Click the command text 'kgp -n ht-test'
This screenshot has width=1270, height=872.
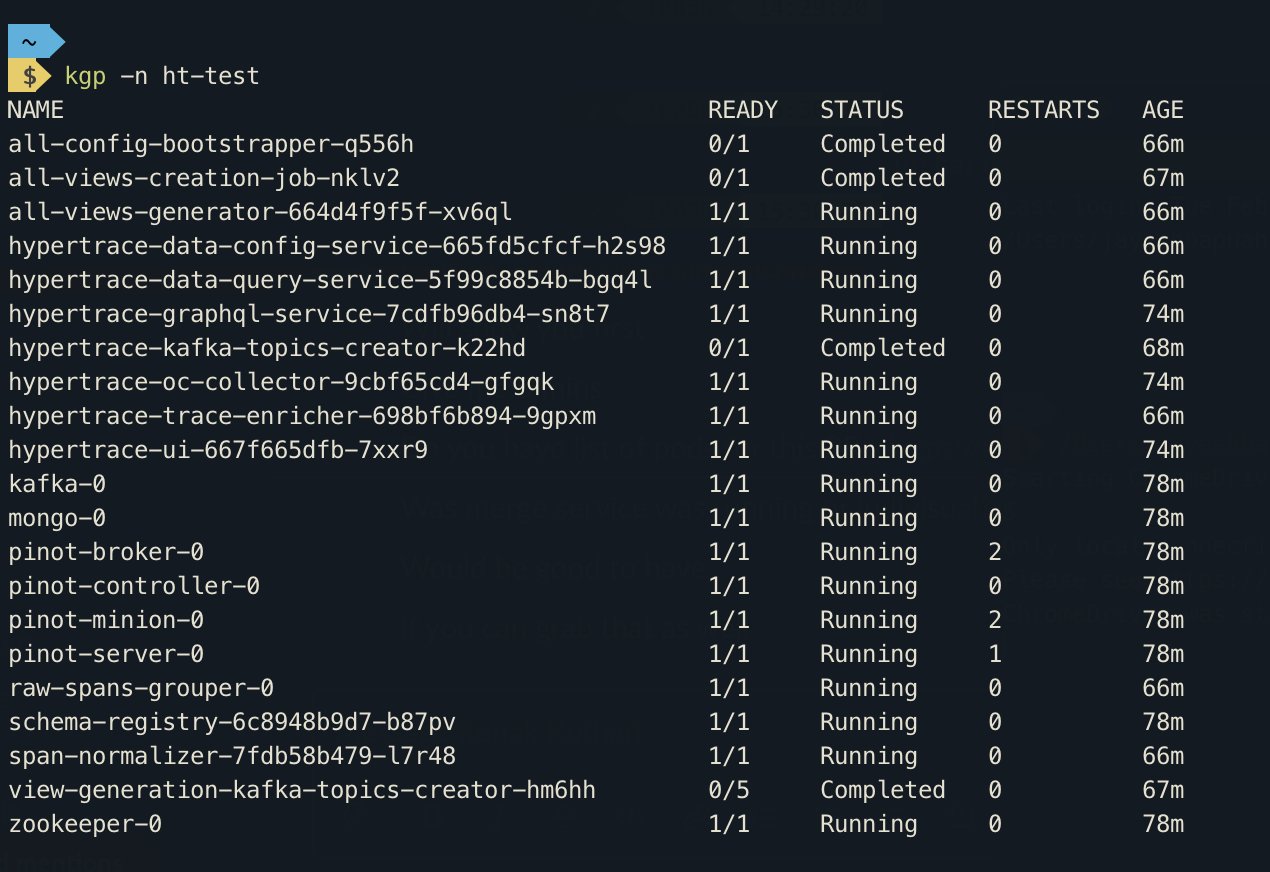pos(162,76)
